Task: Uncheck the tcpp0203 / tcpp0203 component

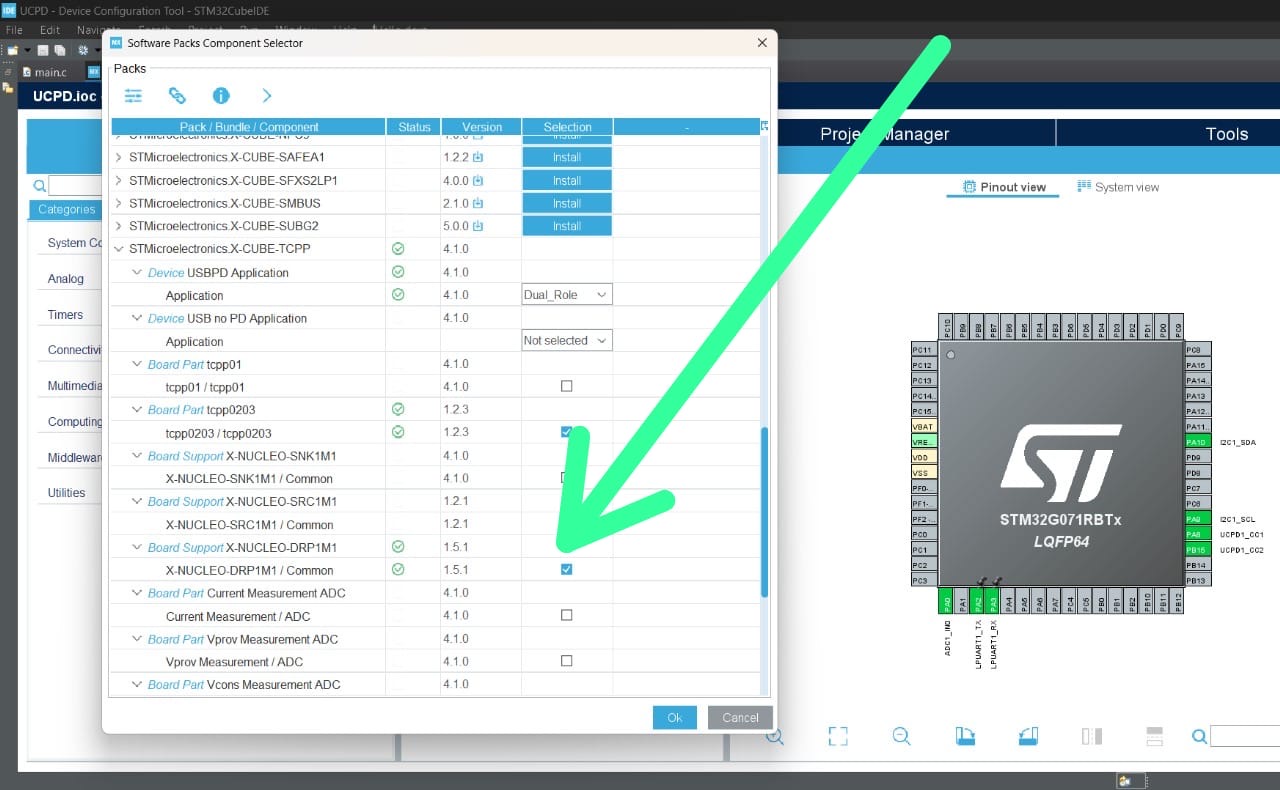Action: 567,431
